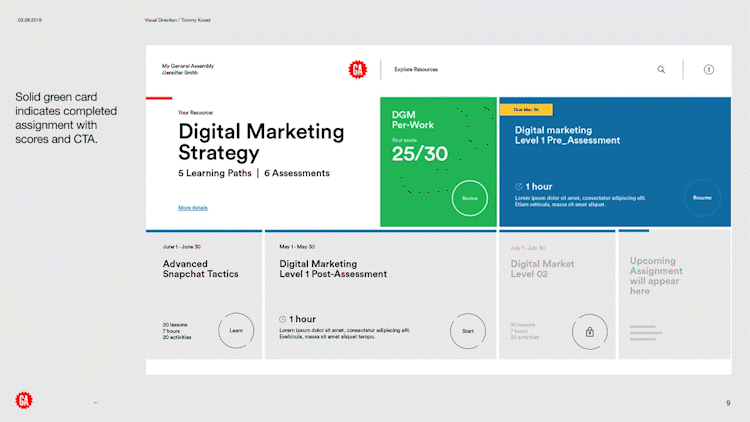Click the 1 hour label on Post-Assessment card
The width and height of the screenshot is (750, 422).
(x=302, y=319)
